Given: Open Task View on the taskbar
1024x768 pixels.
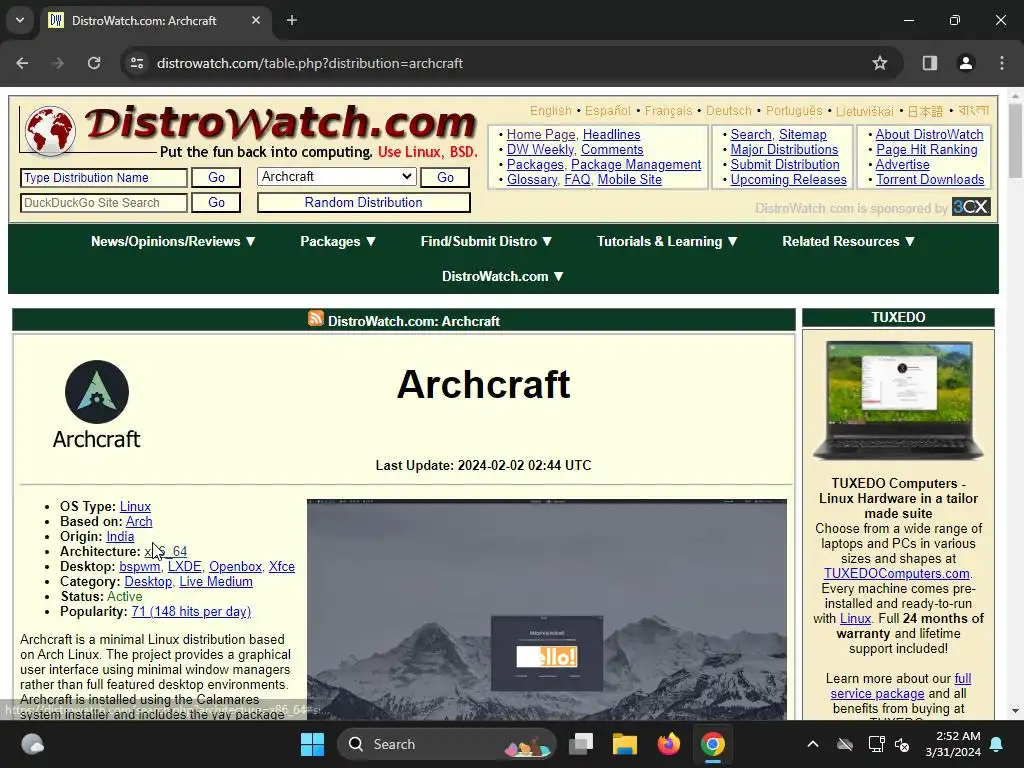Looking at the screenshot, I should (x=581, y=744).
